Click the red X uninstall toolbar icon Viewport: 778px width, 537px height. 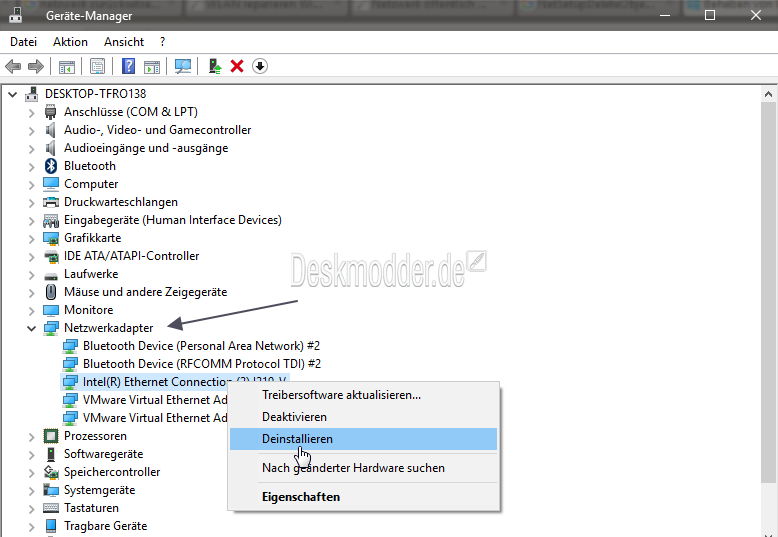[237, 66]
